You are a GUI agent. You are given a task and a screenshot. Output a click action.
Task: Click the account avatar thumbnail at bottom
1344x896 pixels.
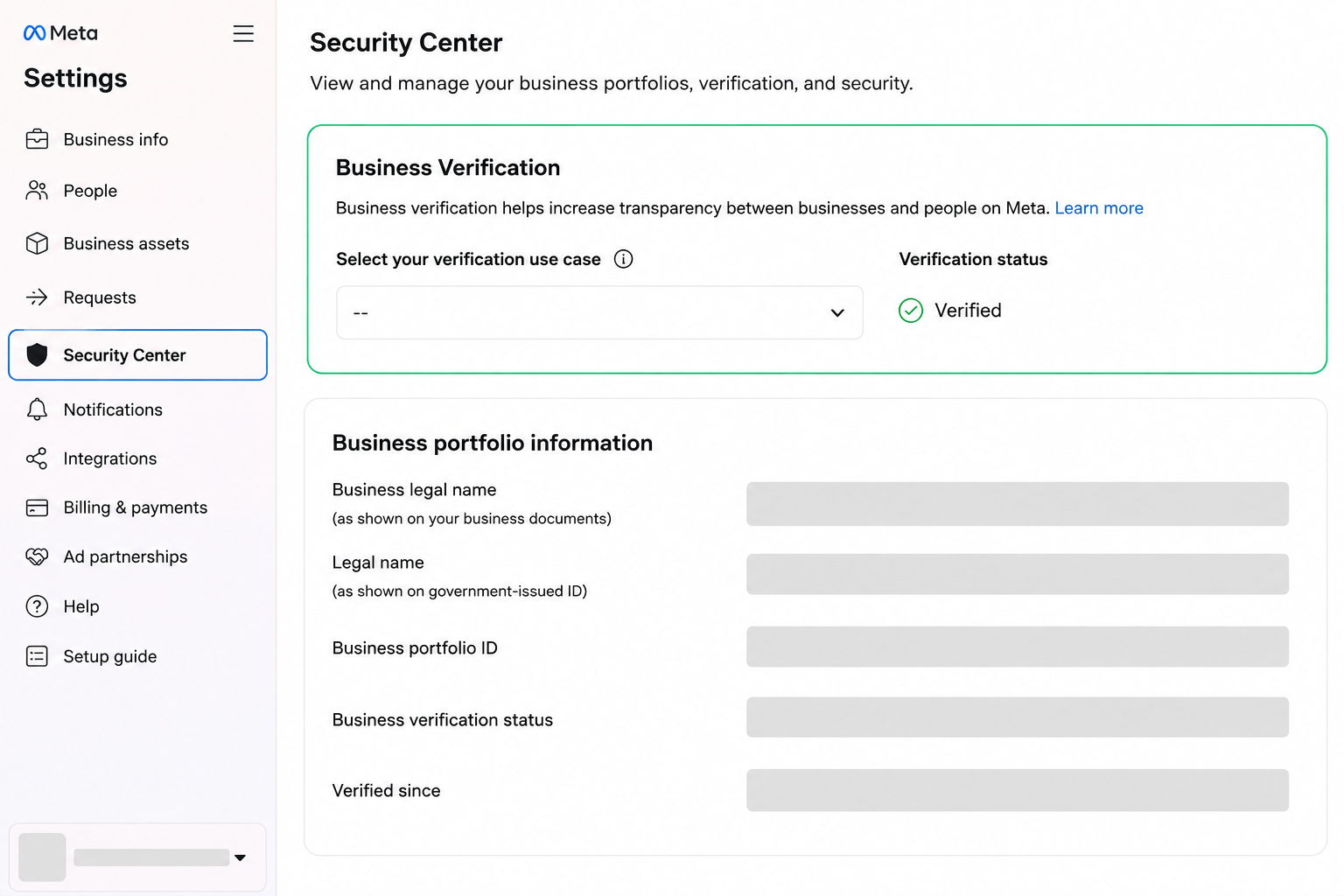coord(42,857)
